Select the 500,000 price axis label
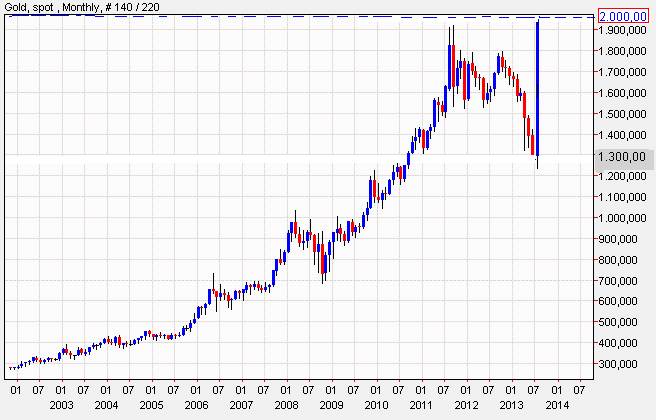The height and width of the screenshot is (420, 656). [x=618, y=322]
